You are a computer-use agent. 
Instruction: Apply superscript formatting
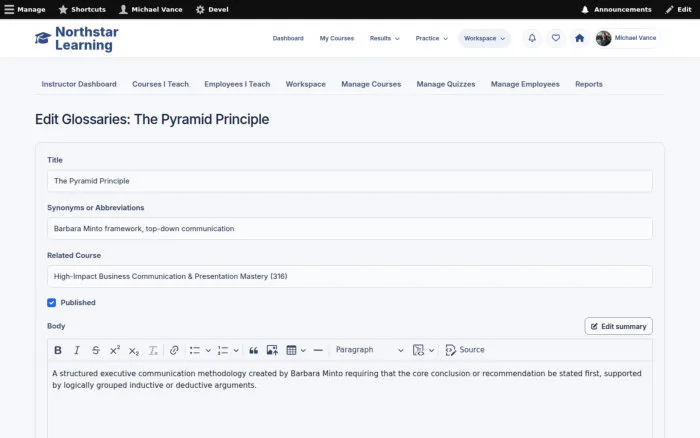point(115,350)
